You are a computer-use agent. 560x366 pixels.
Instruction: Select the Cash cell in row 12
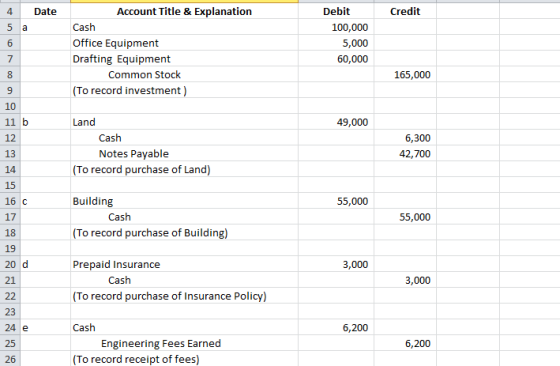click(184, 138)
